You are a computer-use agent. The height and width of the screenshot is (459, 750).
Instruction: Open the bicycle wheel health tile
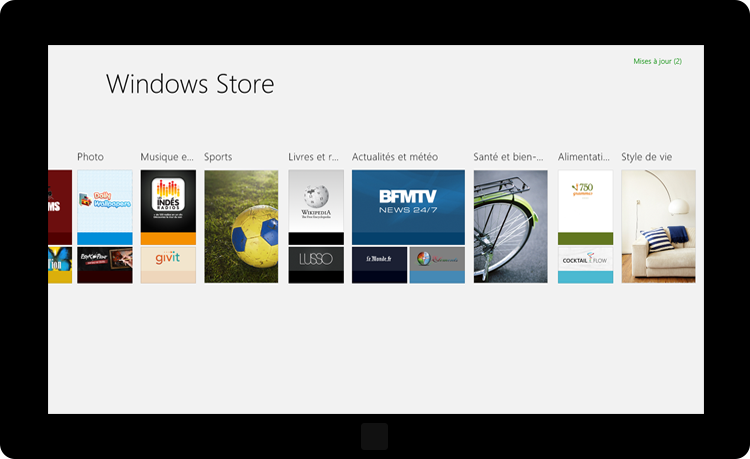pyautogui.click(x=510, y=226)
